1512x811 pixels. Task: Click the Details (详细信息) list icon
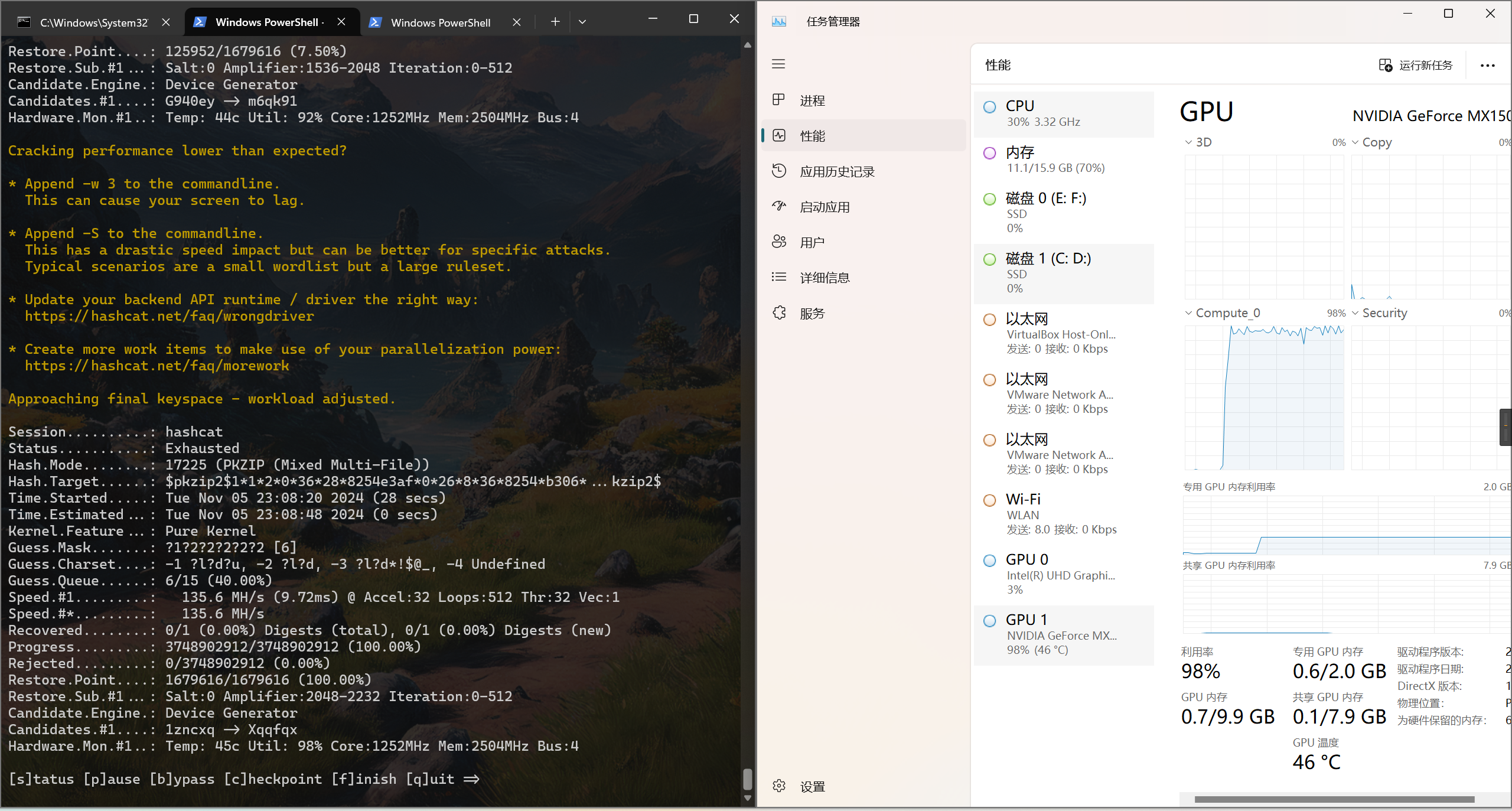pos(779,277)
